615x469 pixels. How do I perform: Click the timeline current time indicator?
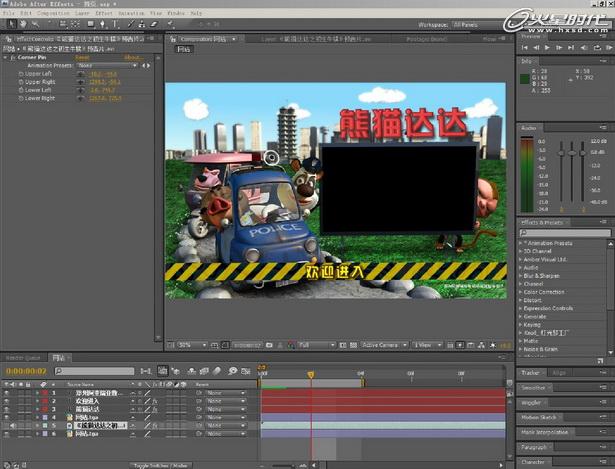pyautogui.click(x=311, y=374)
